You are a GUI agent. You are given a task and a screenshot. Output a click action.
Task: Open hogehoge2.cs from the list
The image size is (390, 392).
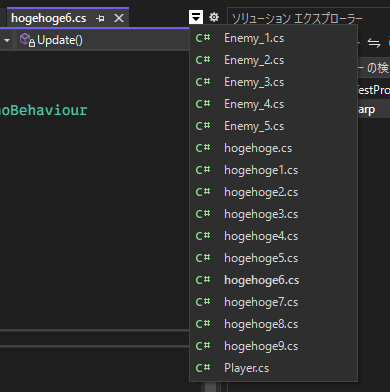click(x=273, y=192)
